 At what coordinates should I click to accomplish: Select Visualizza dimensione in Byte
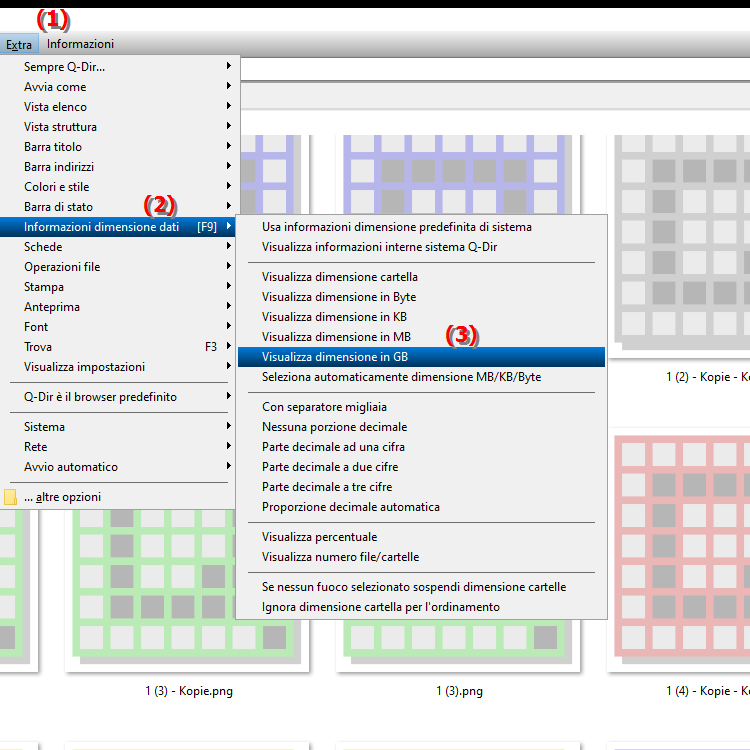coord(421,297)
